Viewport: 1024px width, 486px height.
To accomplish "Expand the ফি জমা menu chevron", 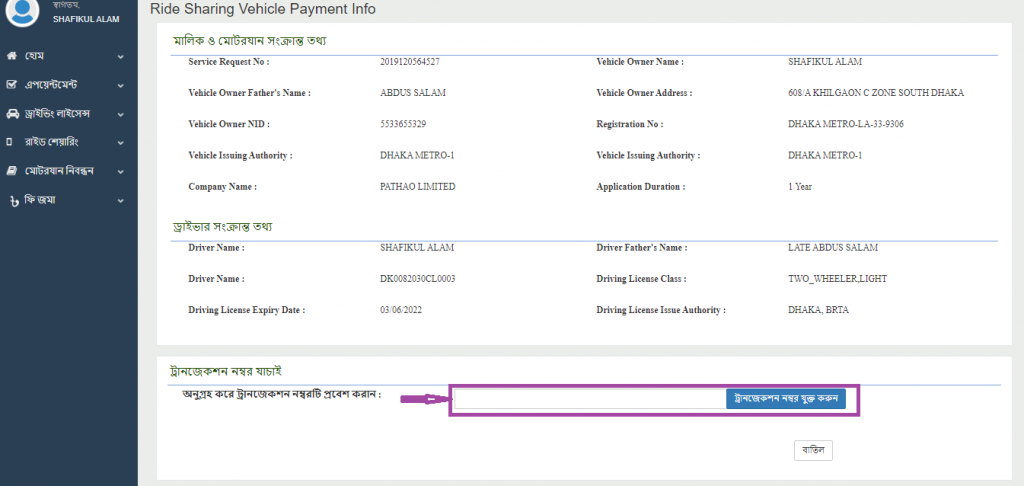I will [x=120, y=201].
